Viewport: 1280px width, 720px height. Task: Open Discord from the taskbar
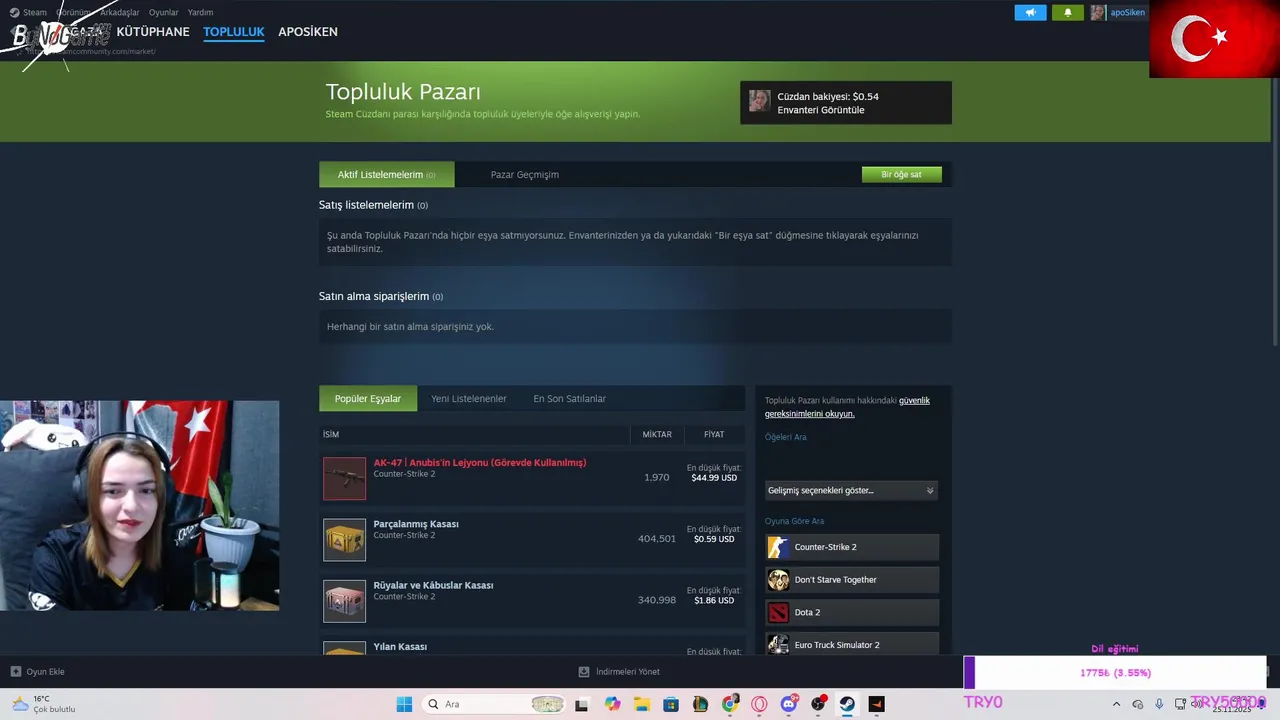pyautogui.click(x=789, y=704)
